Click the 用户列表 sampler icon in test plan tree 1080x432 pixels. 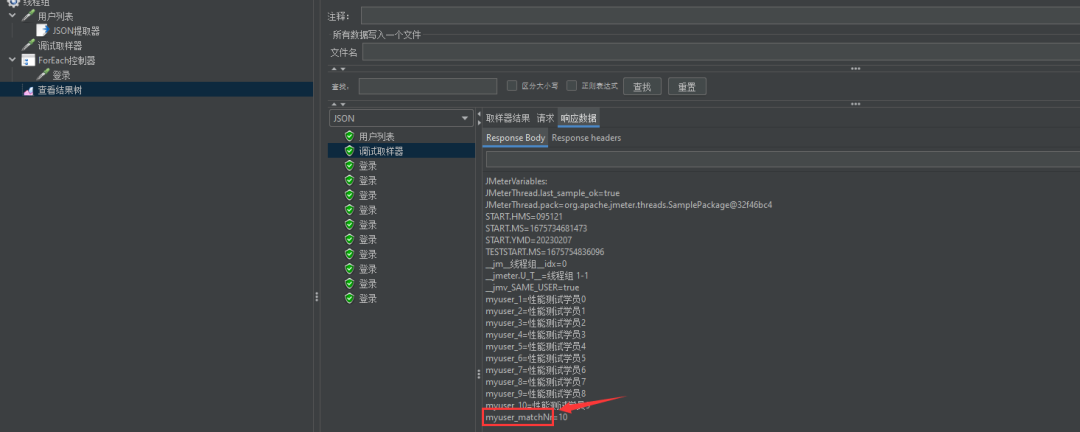tap(28, 16)
